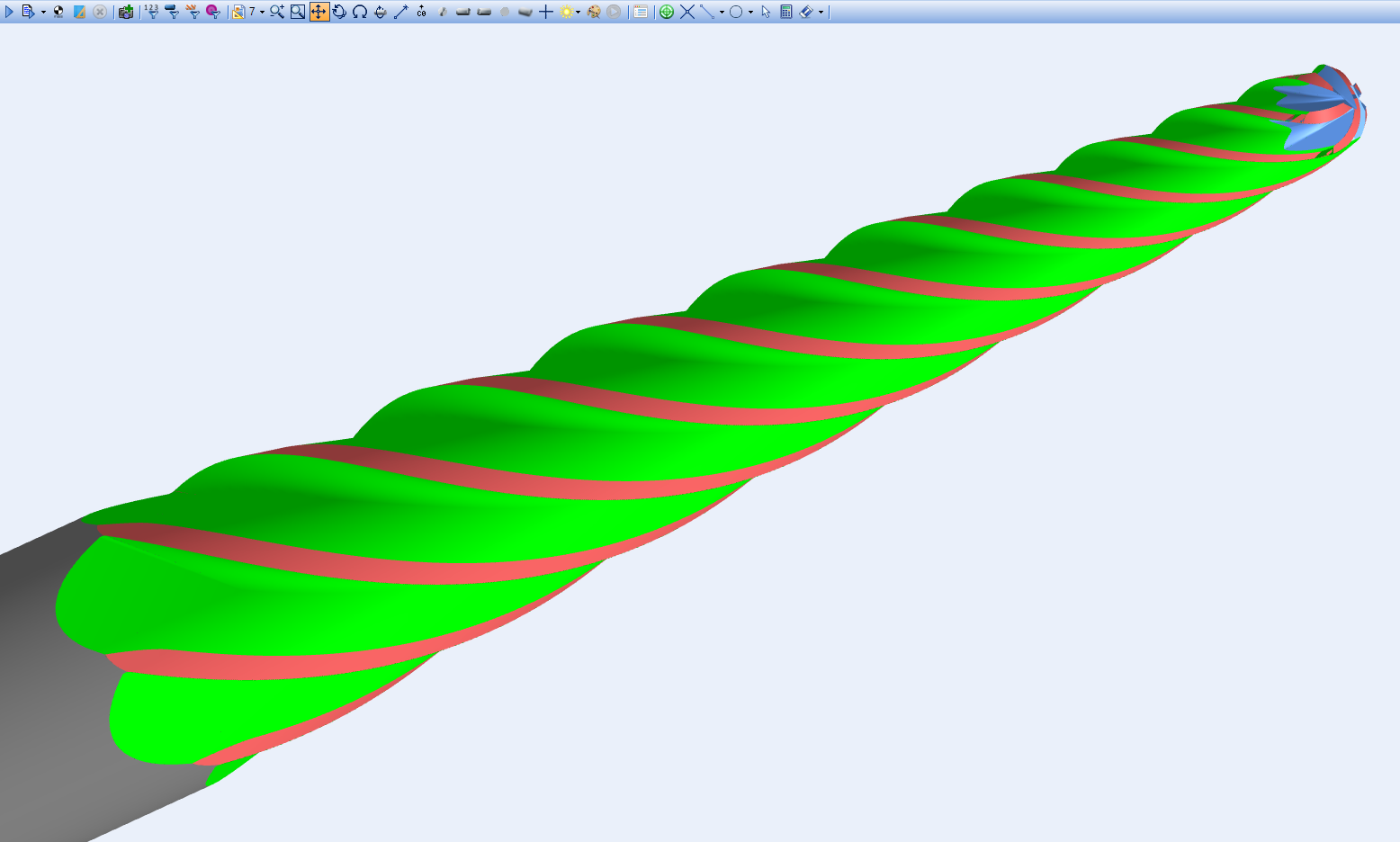Expand the dropdown next to view number 7
This screenshot has height=842, width=1400.
coord(262,13)
